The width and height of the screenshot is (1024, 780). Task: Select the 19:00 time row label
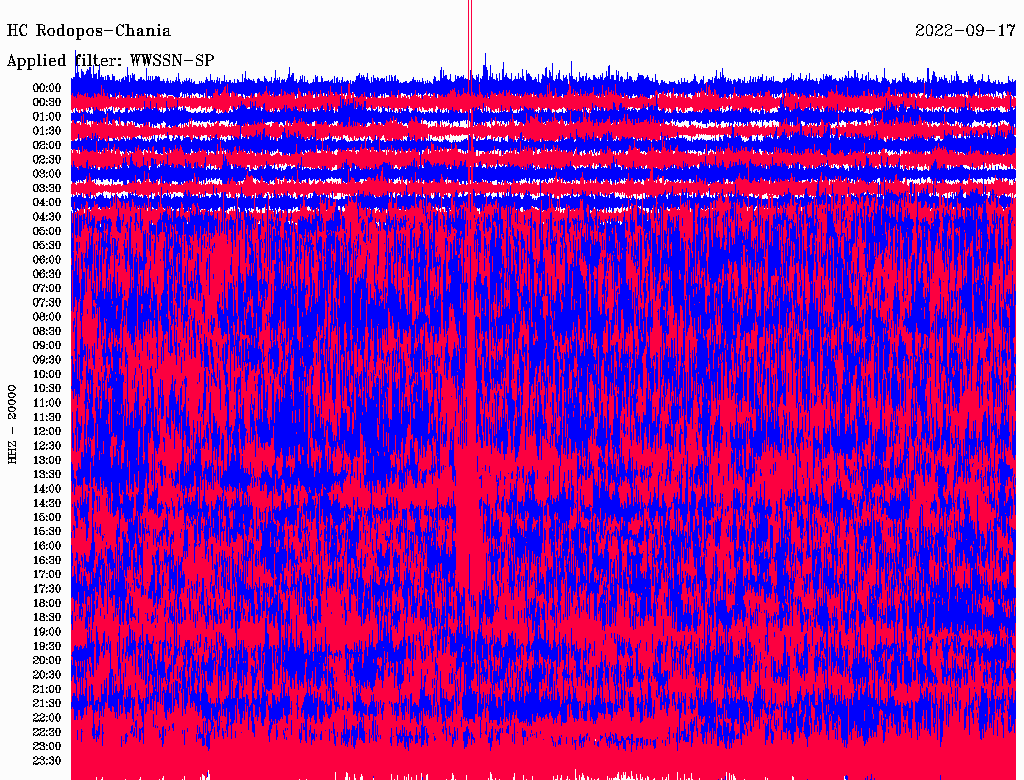pos(47,632)
